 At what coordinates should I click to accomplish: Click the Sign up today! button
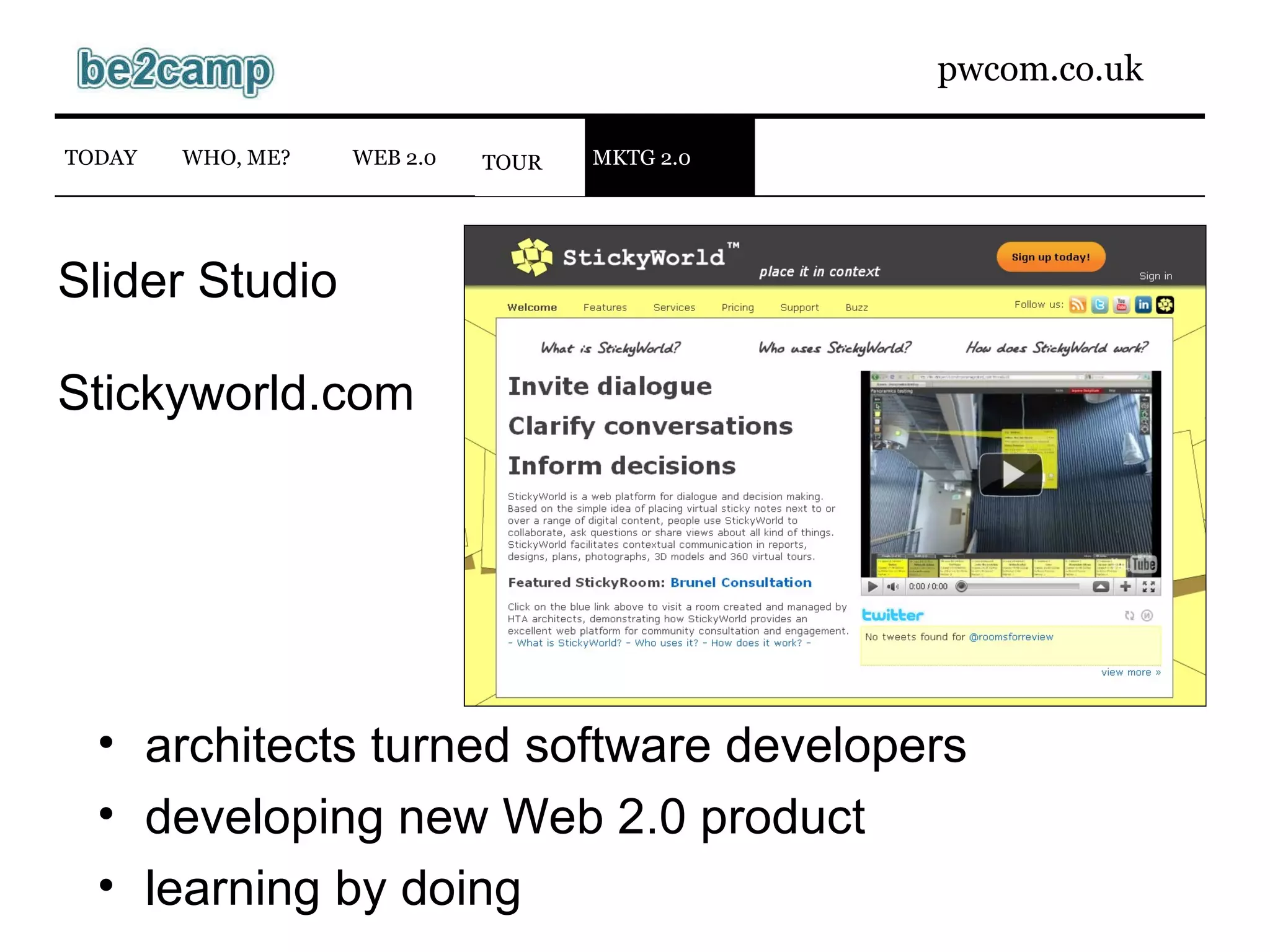pyautogui.click(x=1050, y=257)
